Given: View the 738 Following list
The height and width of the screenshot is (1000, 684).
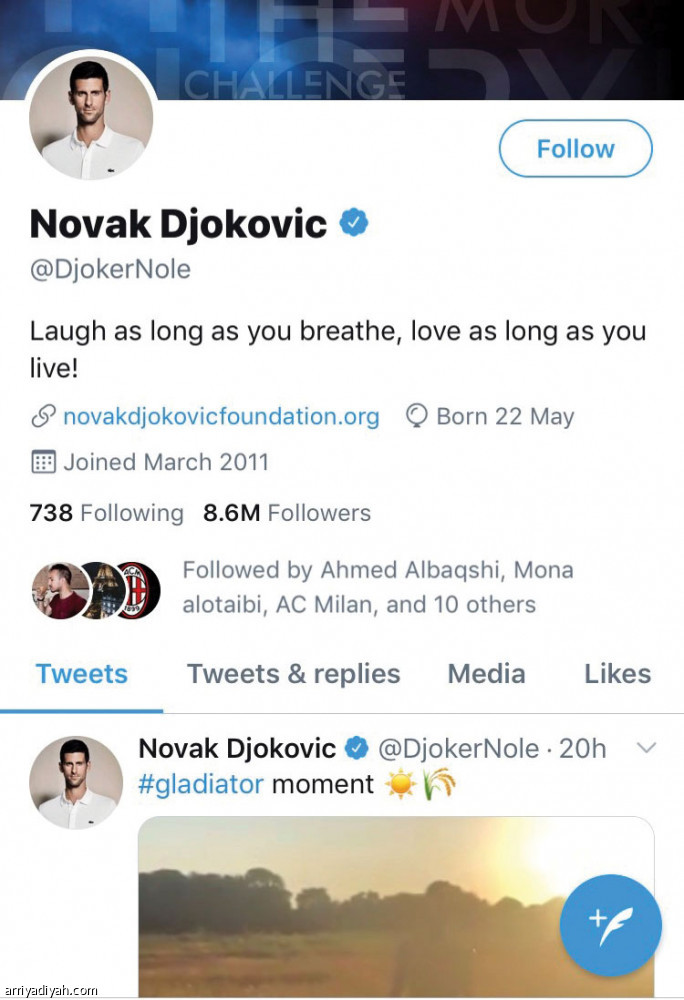Looking at the screenshot, I should click(107, 513).
